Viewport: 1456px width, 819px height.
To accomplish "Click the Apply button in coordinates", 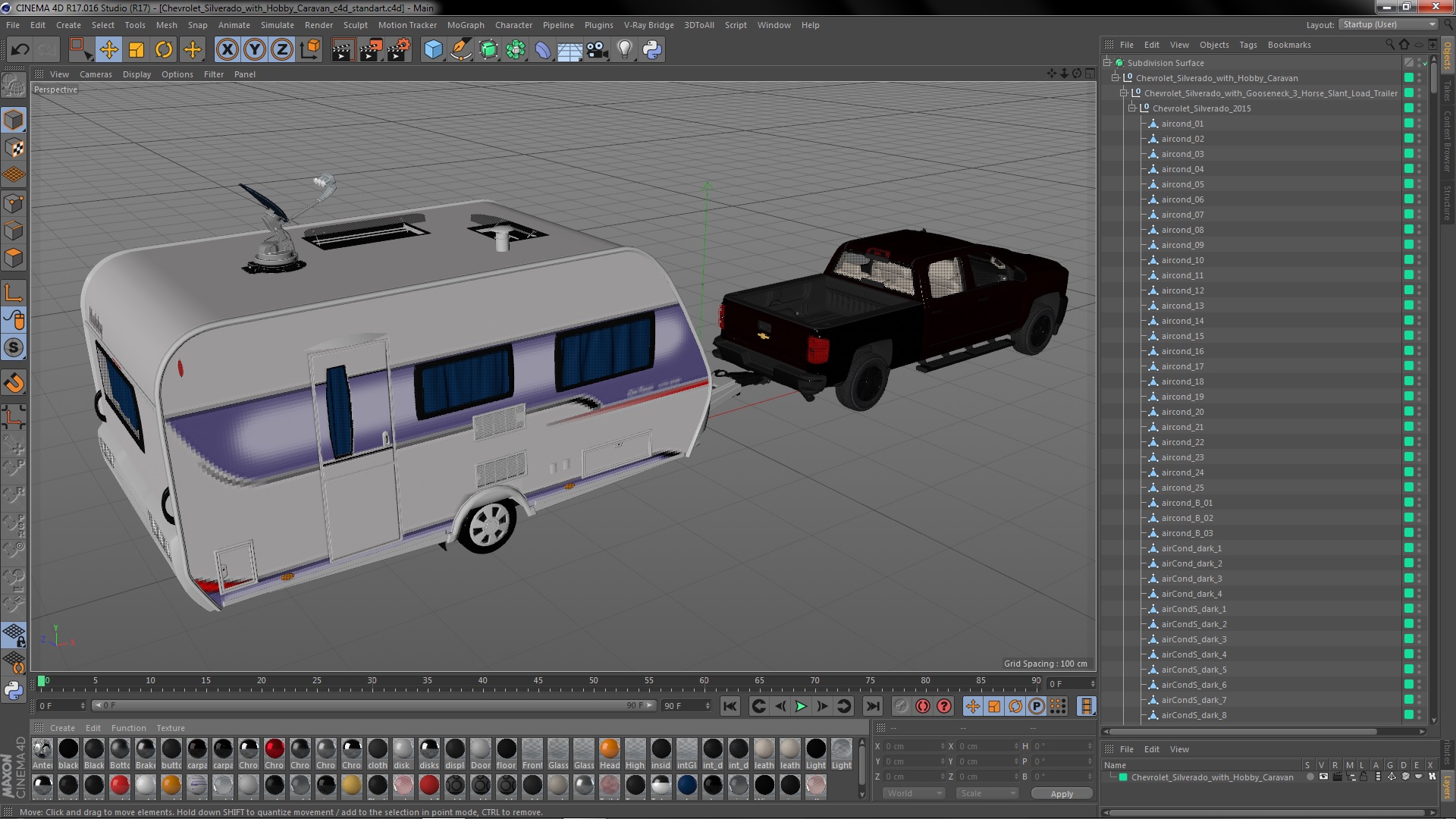I will 1062,793.
